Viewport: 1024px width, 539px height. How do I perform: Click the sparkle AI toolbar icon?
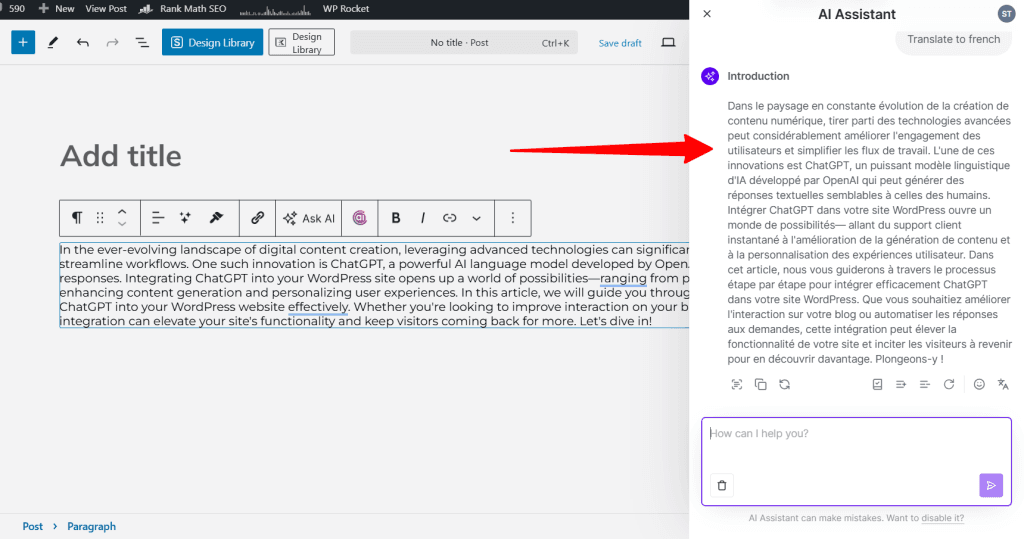click(185, 218)
